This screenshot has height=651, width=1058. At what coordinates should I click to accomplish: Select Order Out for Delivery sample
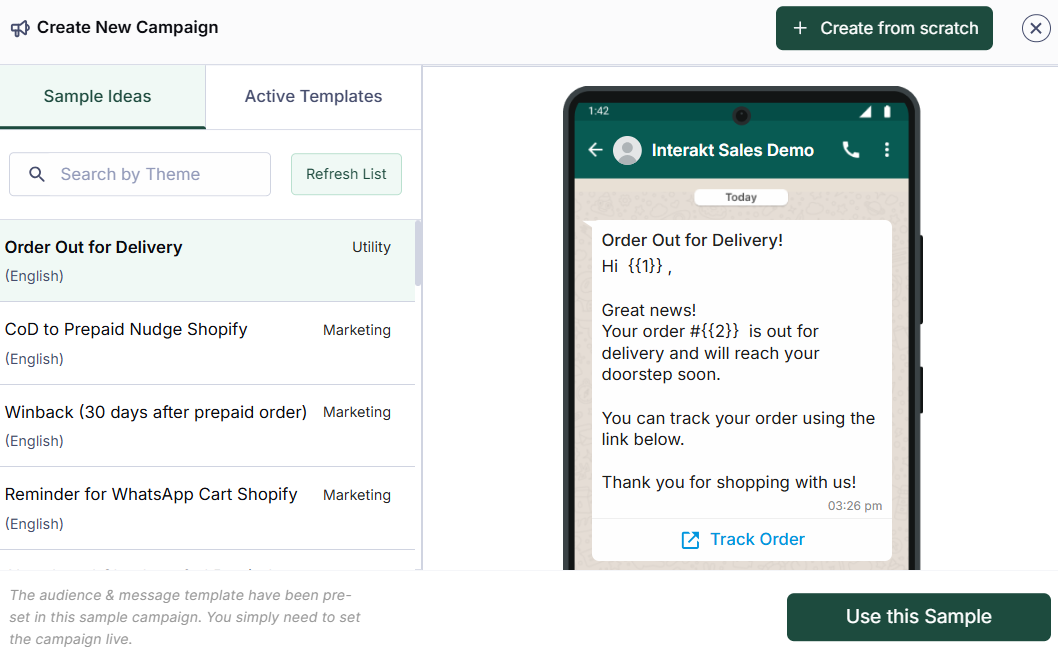(207, 260)
